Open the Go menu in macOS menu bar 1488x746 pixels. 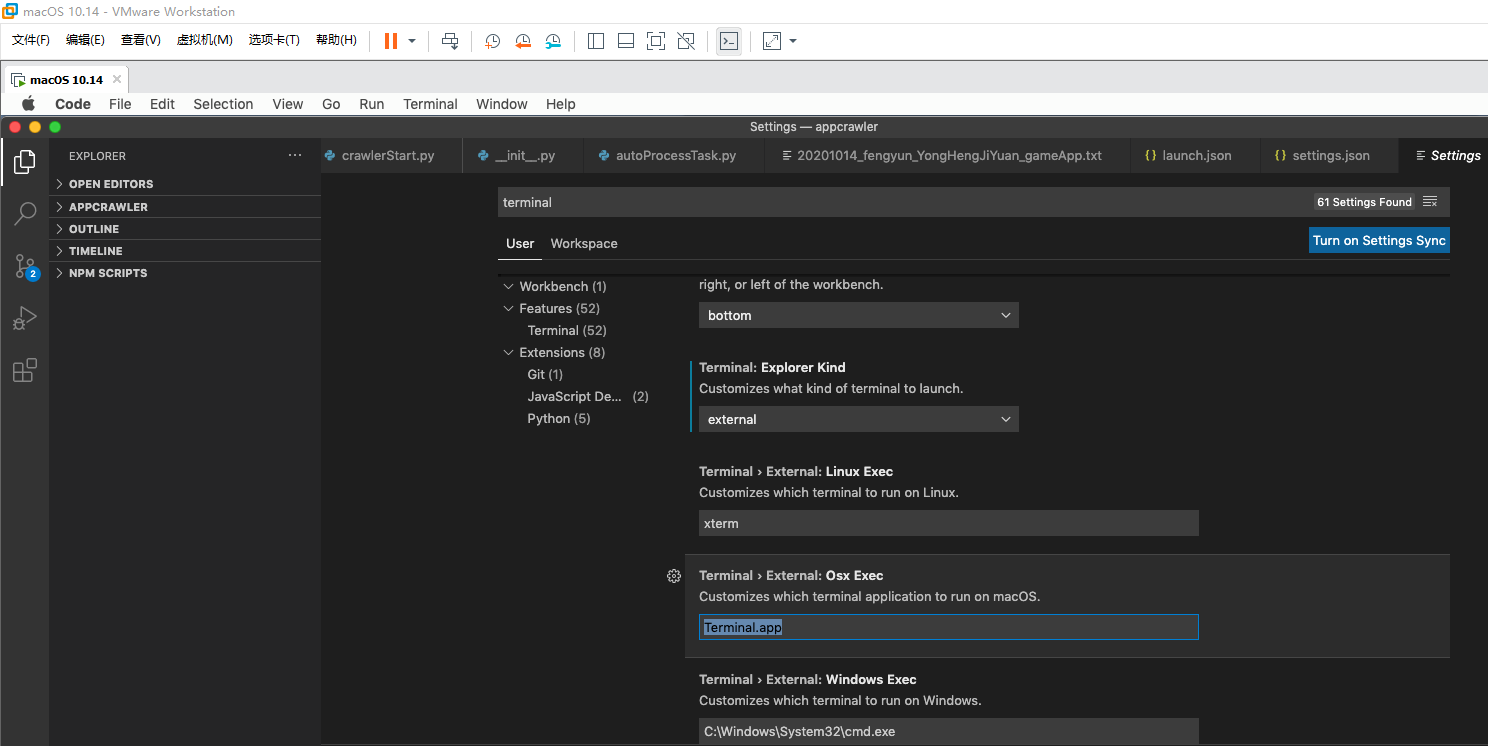pyautogui.click(x=331, y=104)
